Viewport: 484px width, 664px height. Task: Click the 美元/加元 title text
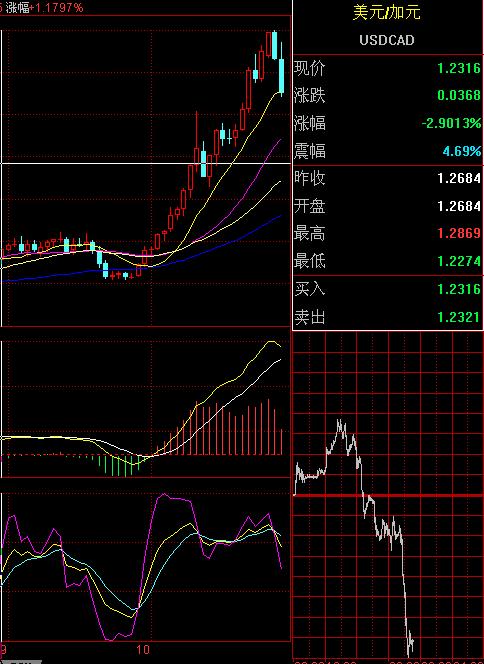point(386,12)
